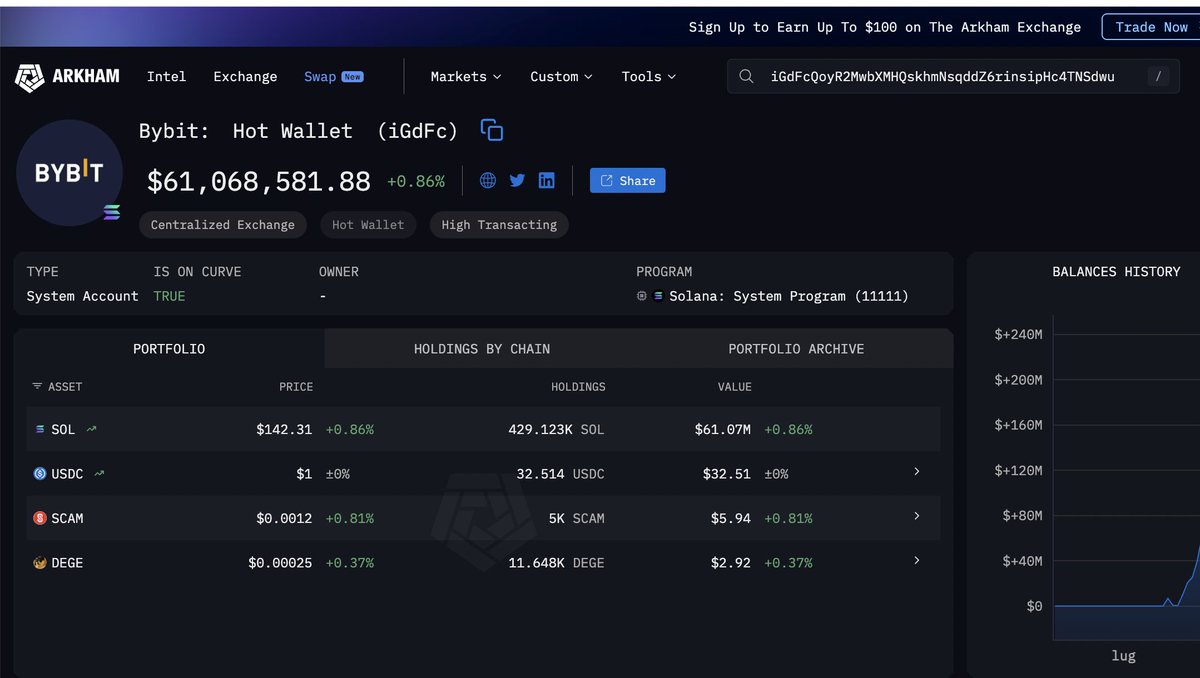The height and width of the screenshot is (678, 1200).
Task: Click the Trade Now button
Action: [1151, 27]
